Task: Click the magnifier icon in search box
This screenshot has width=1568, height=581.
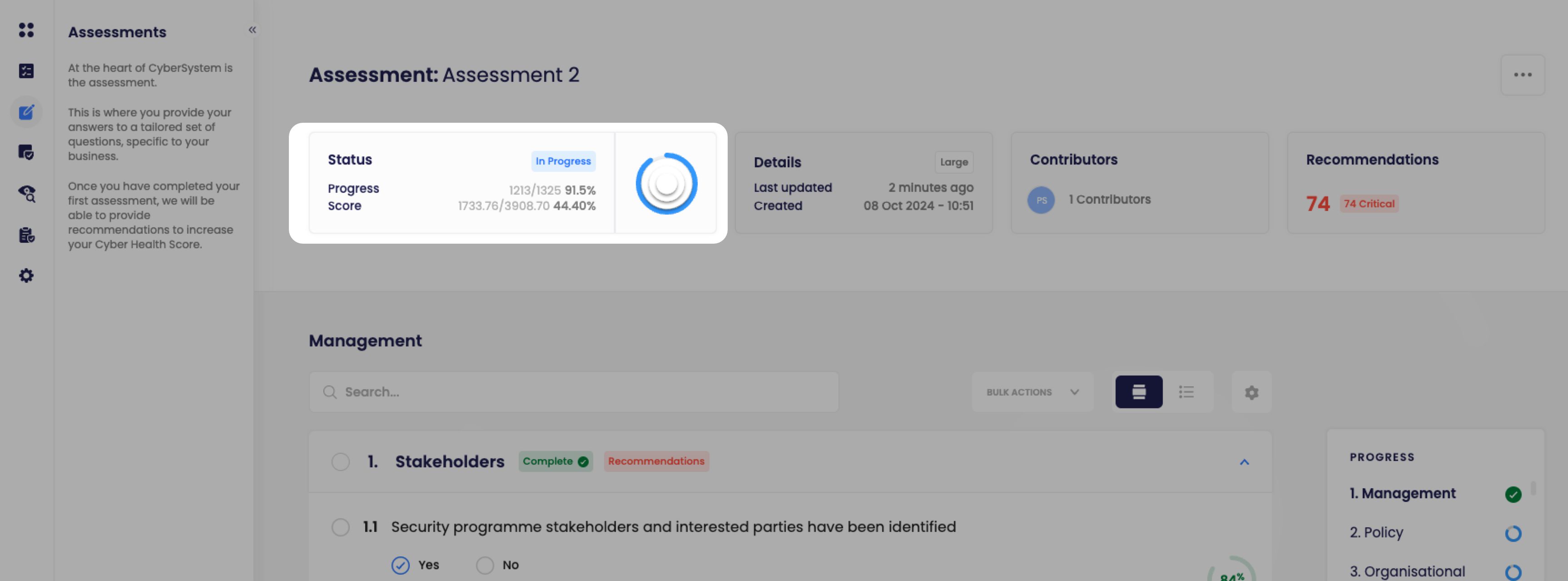Action: tap(329, 391)
